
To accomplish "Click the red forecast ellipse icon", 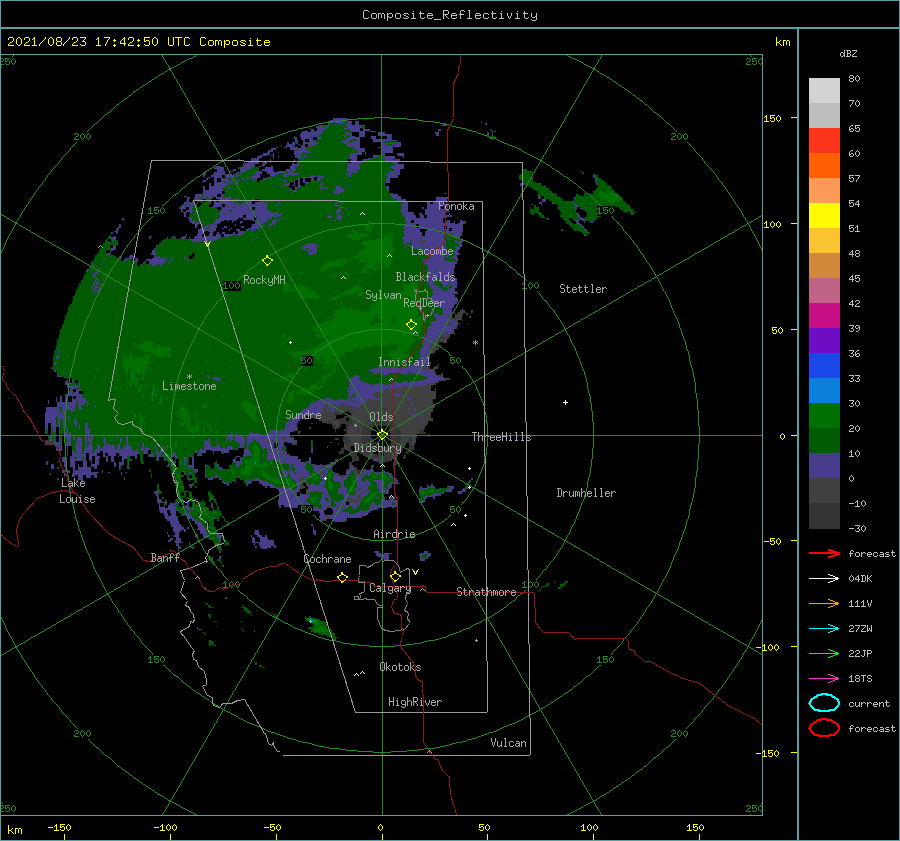I will pyautogui.click(x=824, y=728).
